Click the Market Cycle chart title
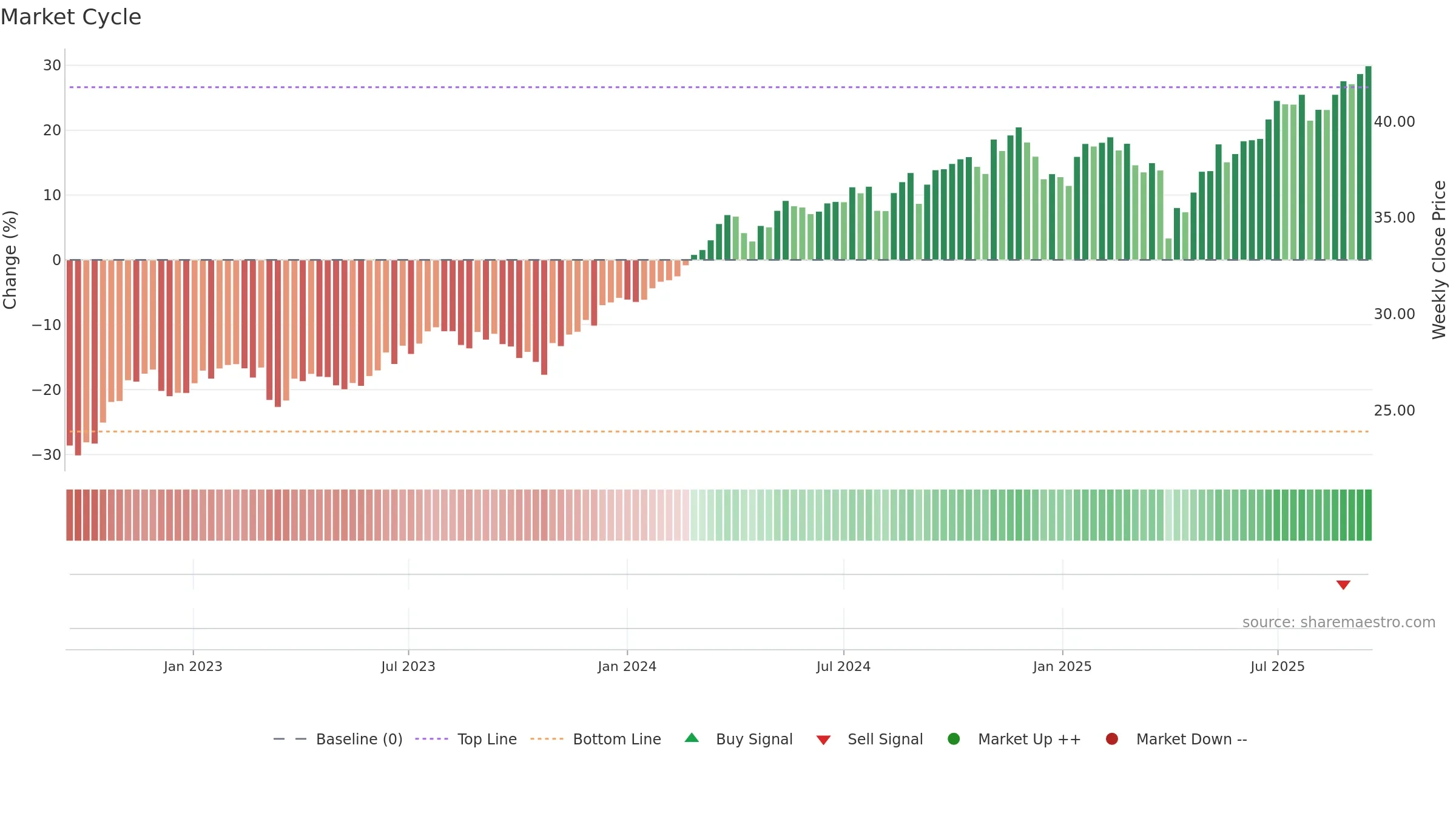 (71, 17)
